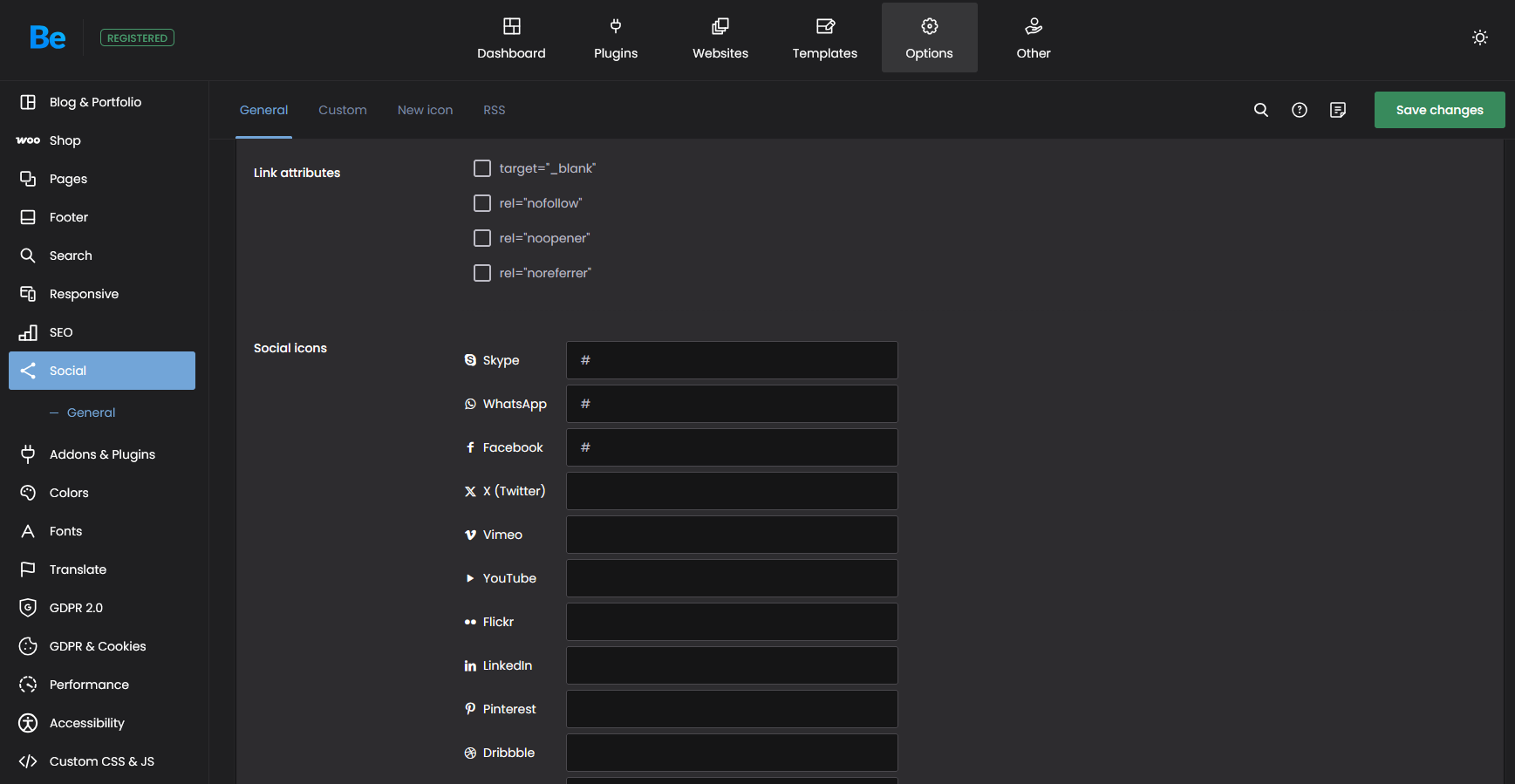This screenshot has height=784, width=1515.
Task: Go to Plugins in top navigation
Action: pos(615,38)
